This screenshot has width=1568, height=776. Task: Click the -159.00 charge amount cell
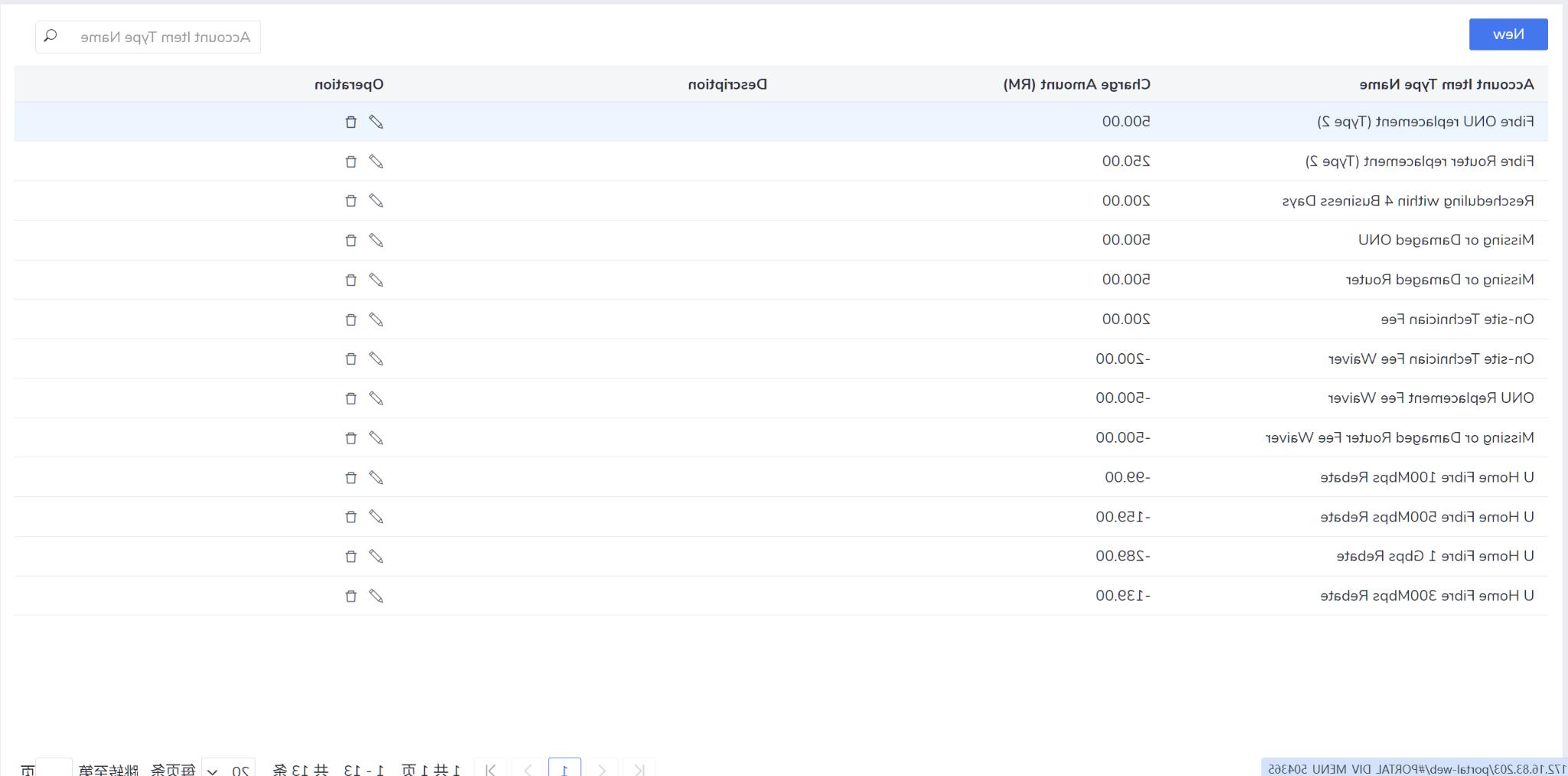coord(1123,517)
